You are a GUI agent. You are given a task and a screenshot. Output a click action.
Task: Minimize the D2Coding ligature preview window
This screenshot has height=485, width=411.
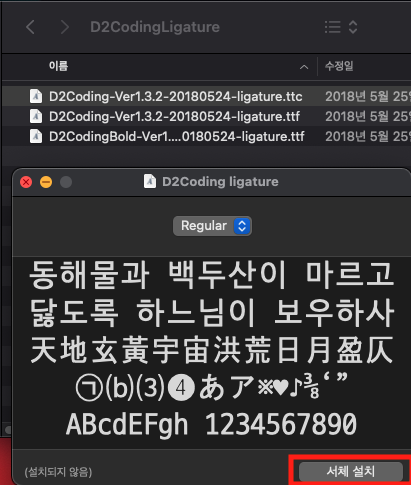pos(46,182)
